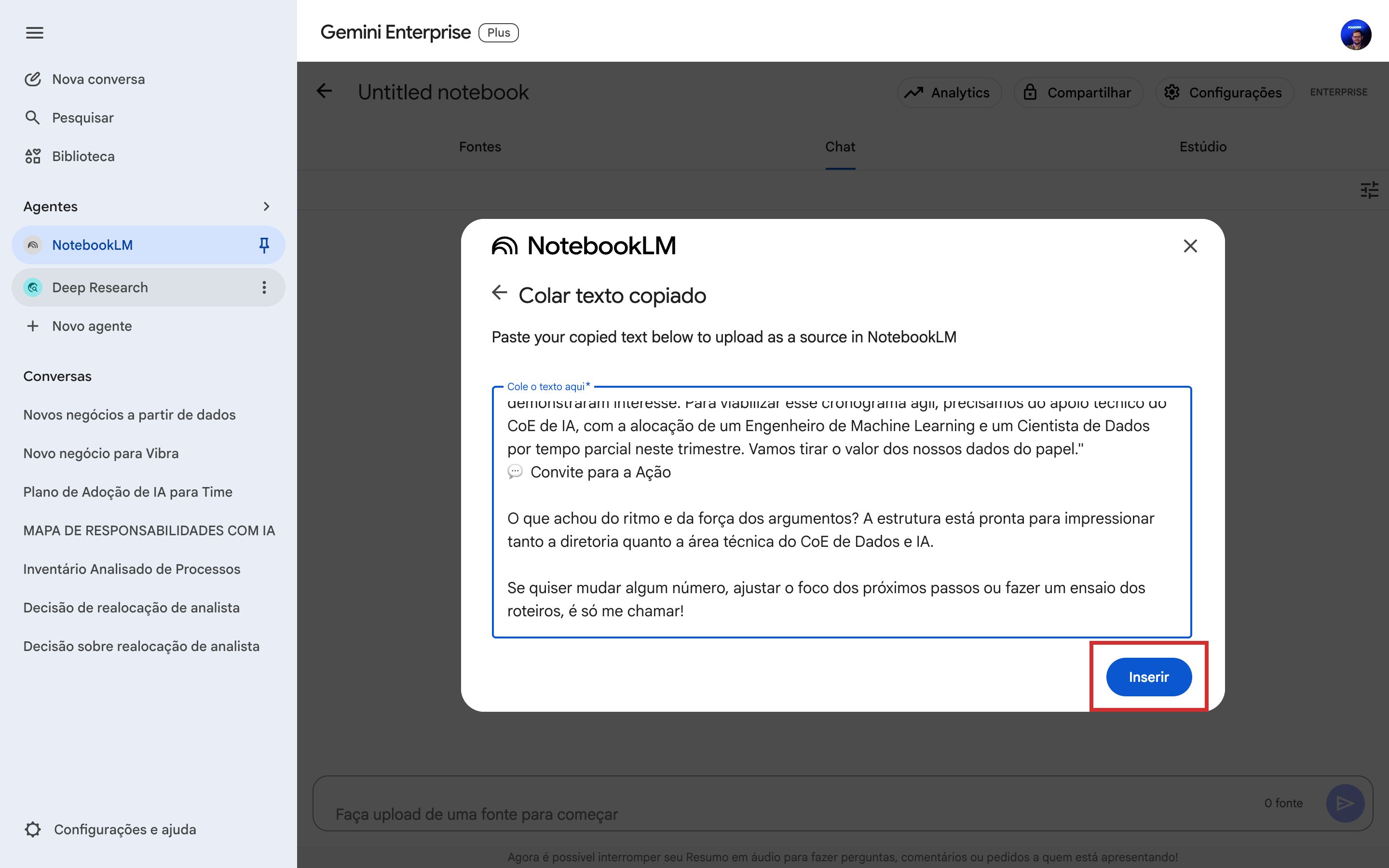Open chat tuning sliders icon
Screen dimensions: 1389x868
pyautogui.click(x=1370, y=190)
